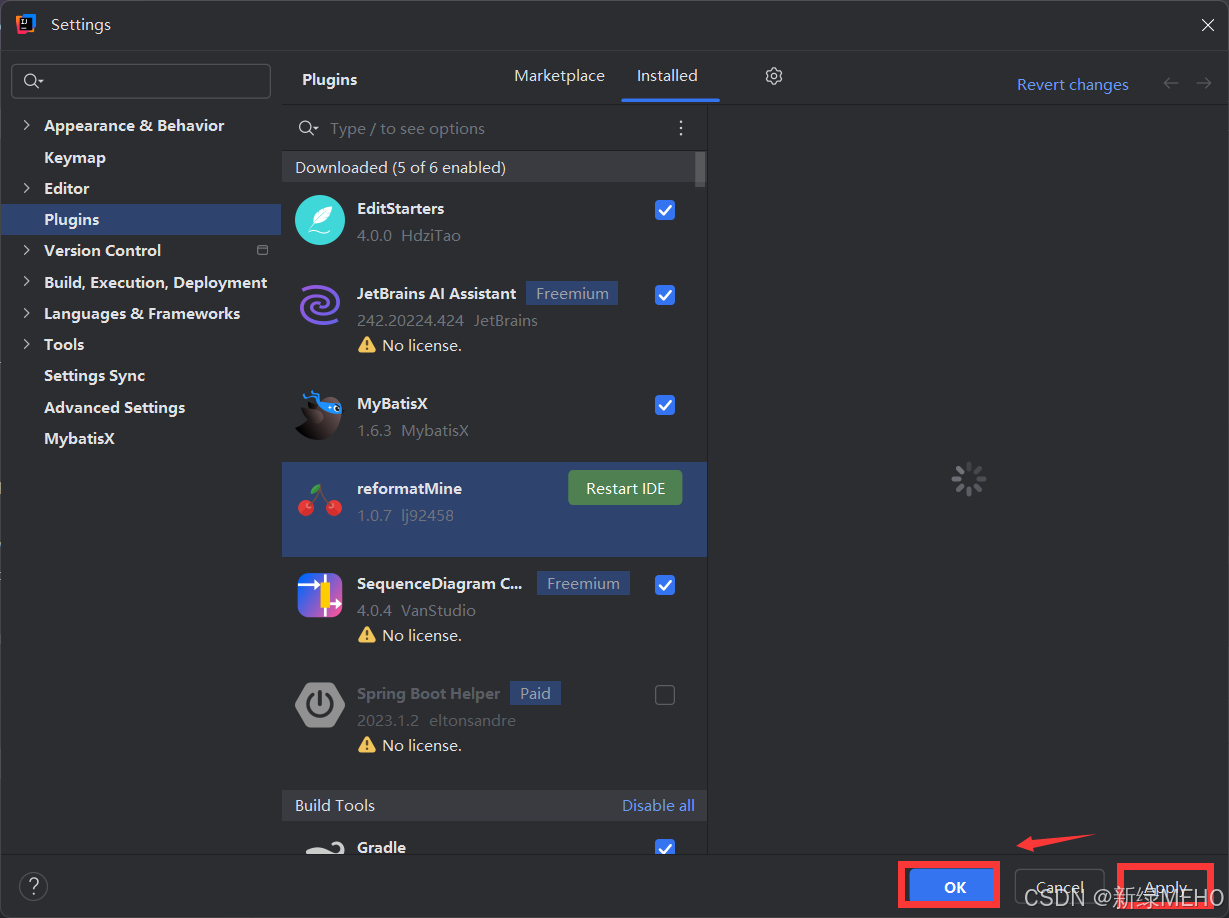Select Plugins in the settings tree
The image size is (1229, 918).
click(141, 219)
